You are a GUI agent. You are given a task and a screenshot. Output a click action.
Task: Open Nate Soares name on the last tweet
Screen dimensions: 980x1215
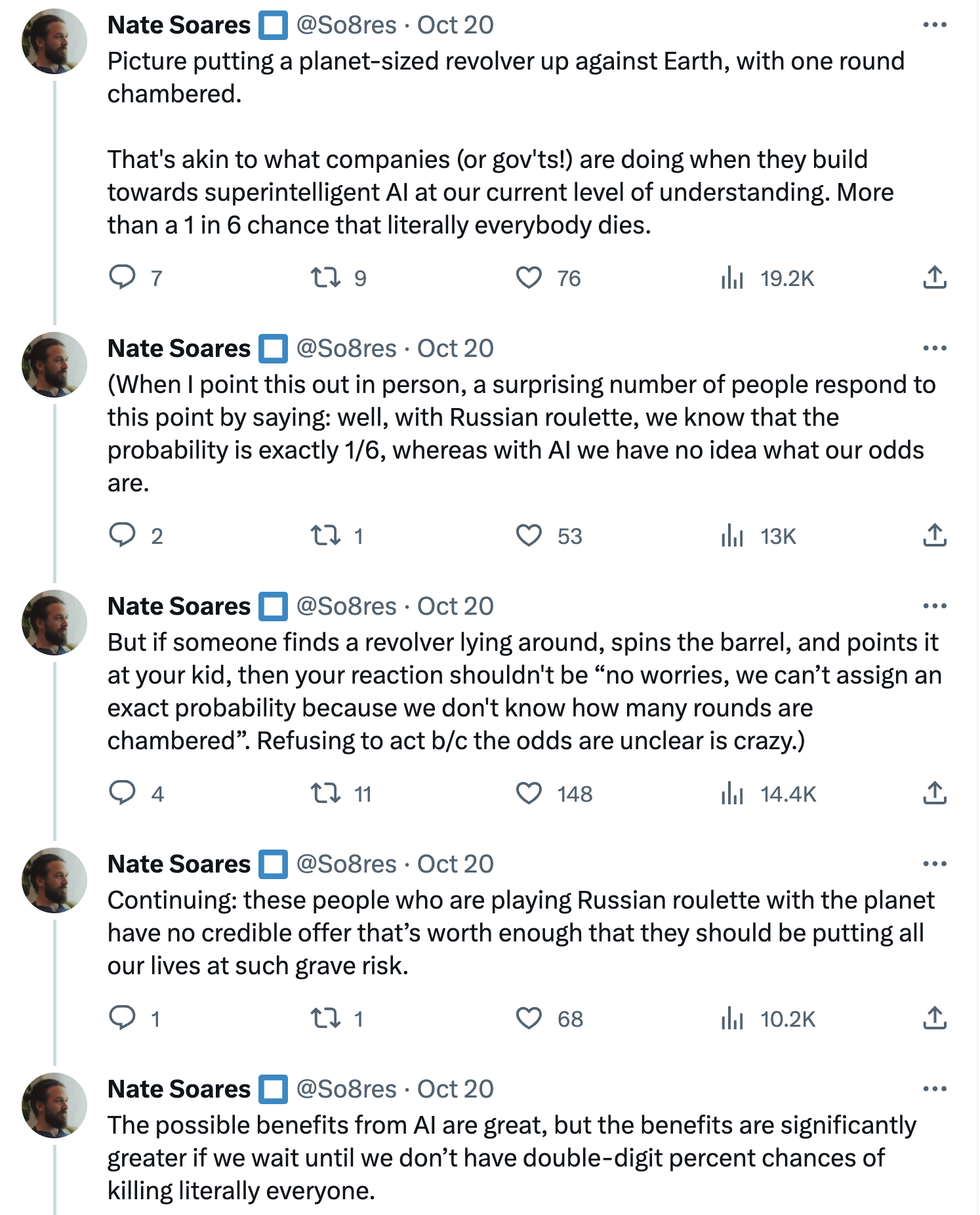(178, 1089)
